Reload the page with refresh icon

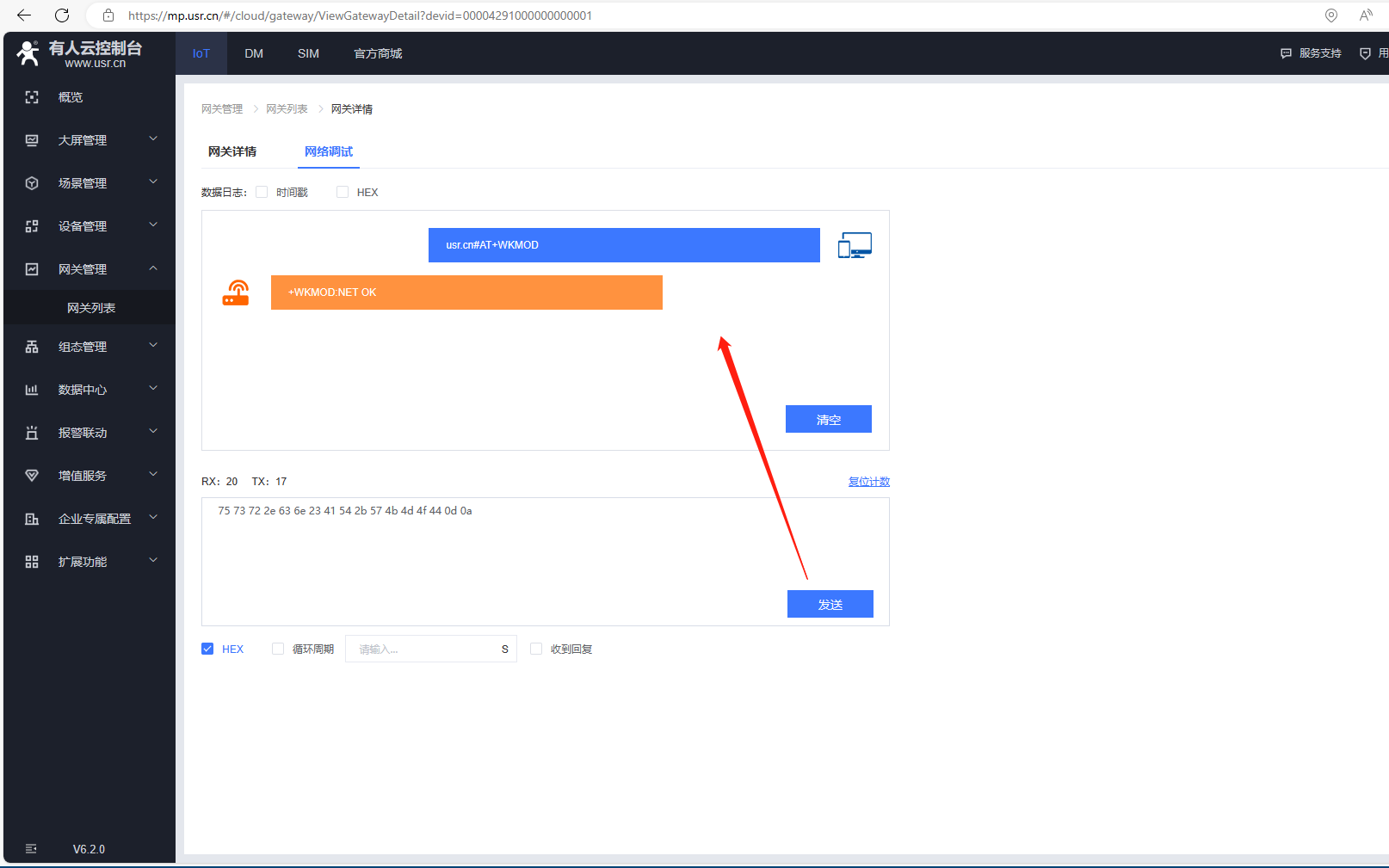(62, 15)
